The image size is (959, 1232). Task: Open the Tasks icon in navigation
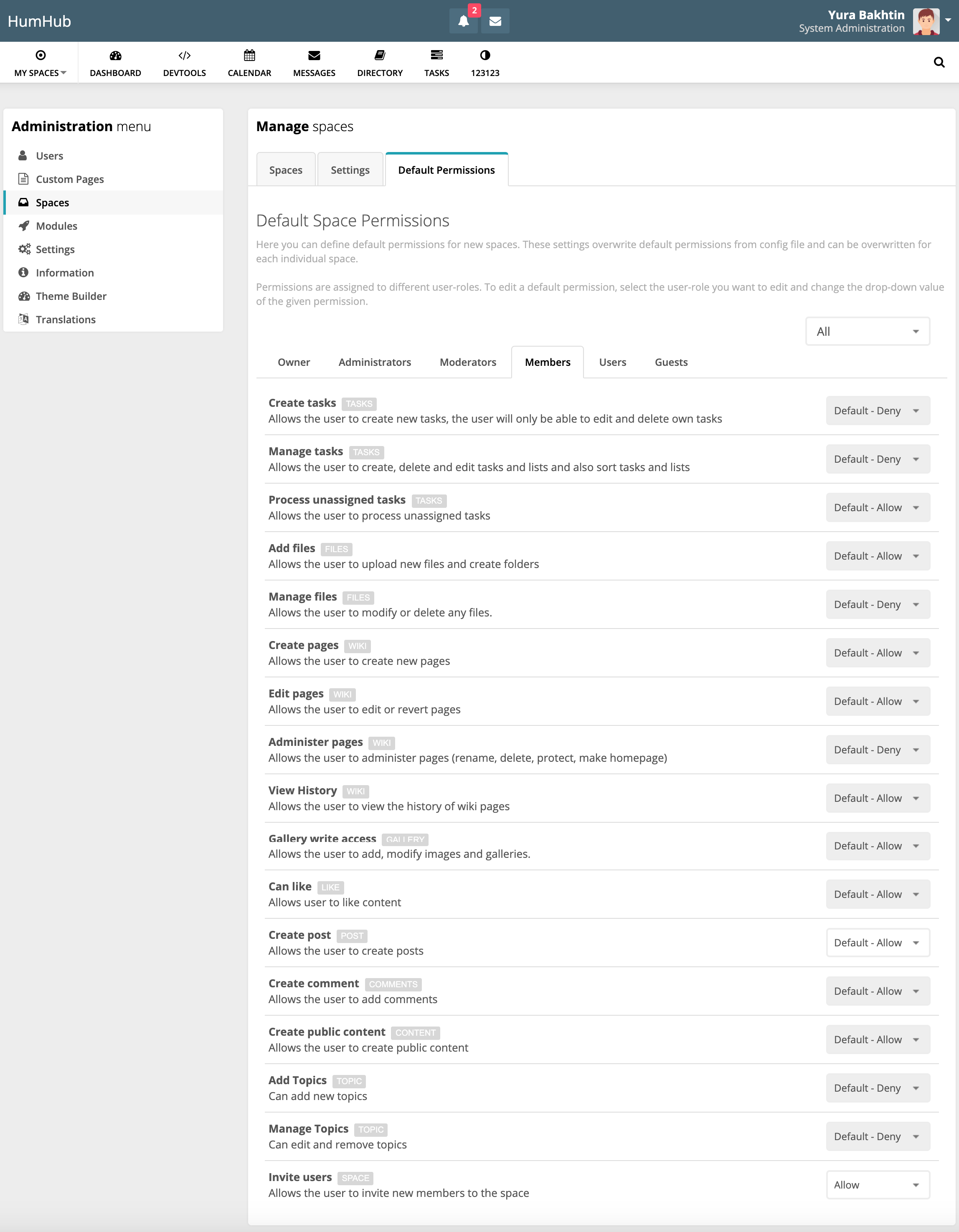coord(436,62)
